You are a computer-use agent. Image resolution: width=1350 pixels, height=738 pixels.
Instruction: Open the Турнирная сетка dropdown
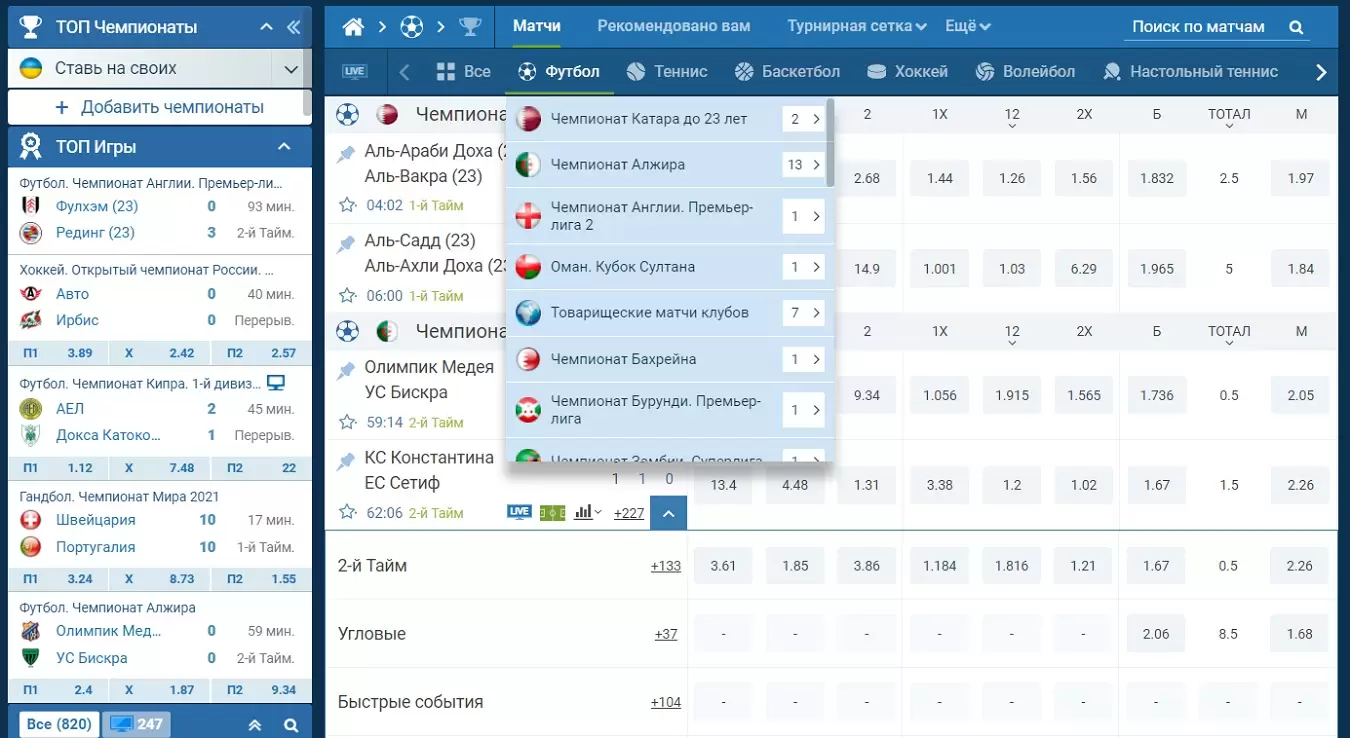pyautogui.click(x=856, y=26)
